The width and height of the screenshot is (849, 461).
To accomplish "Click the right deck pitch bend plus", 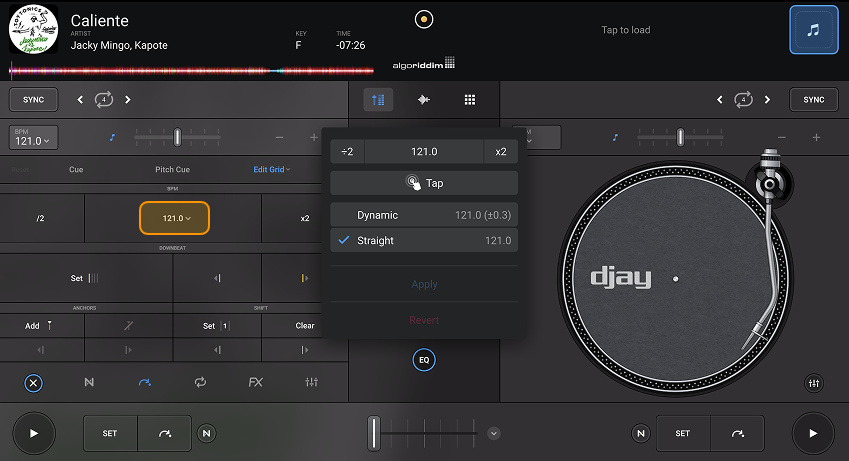I will coord(817,138).
